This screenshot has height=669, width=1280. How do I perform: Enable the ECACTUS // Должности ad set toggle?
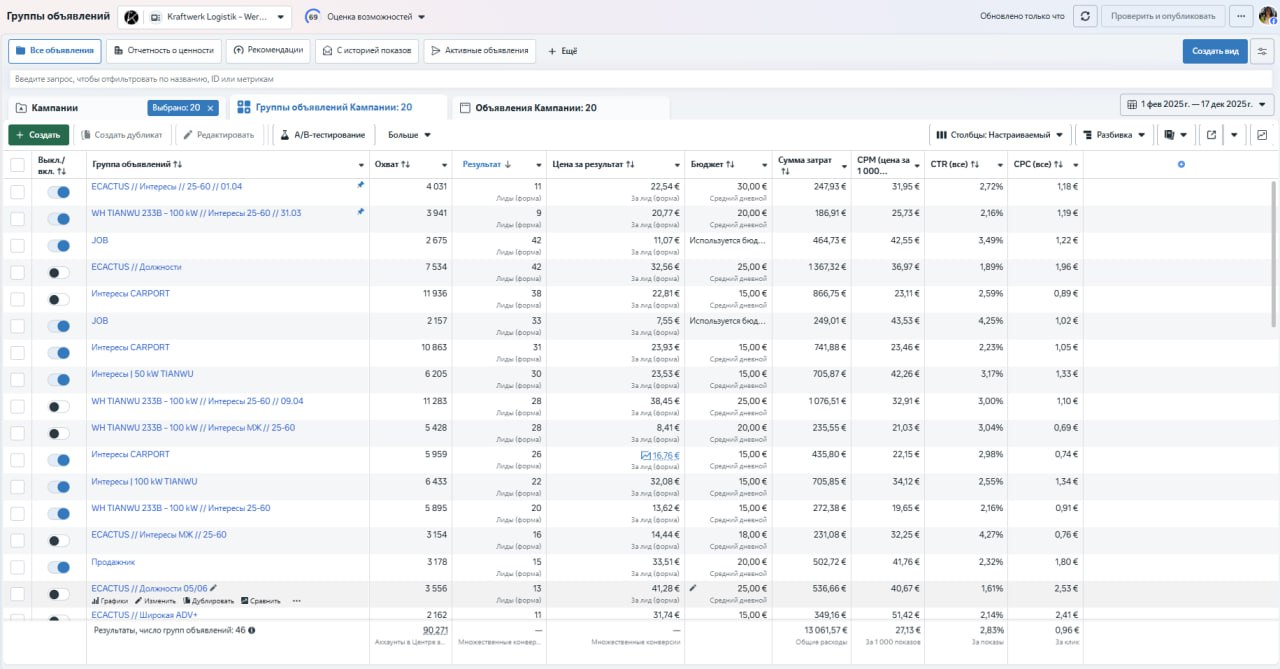click(x=59, y=272)
